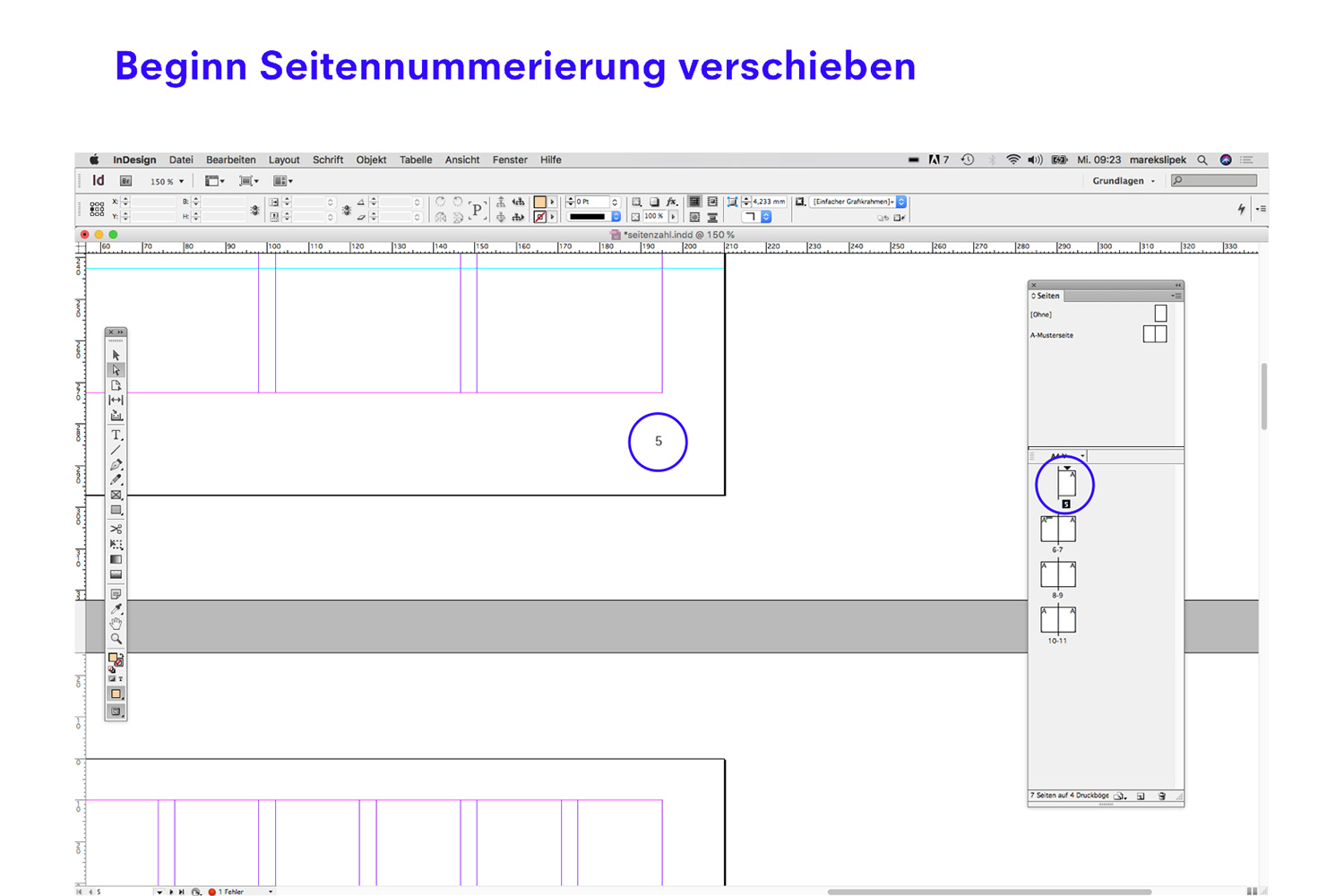Viewport: 1344px width, 896px height.
Task: Select the Gradient Swatch tool
Action: coord(116,559)
